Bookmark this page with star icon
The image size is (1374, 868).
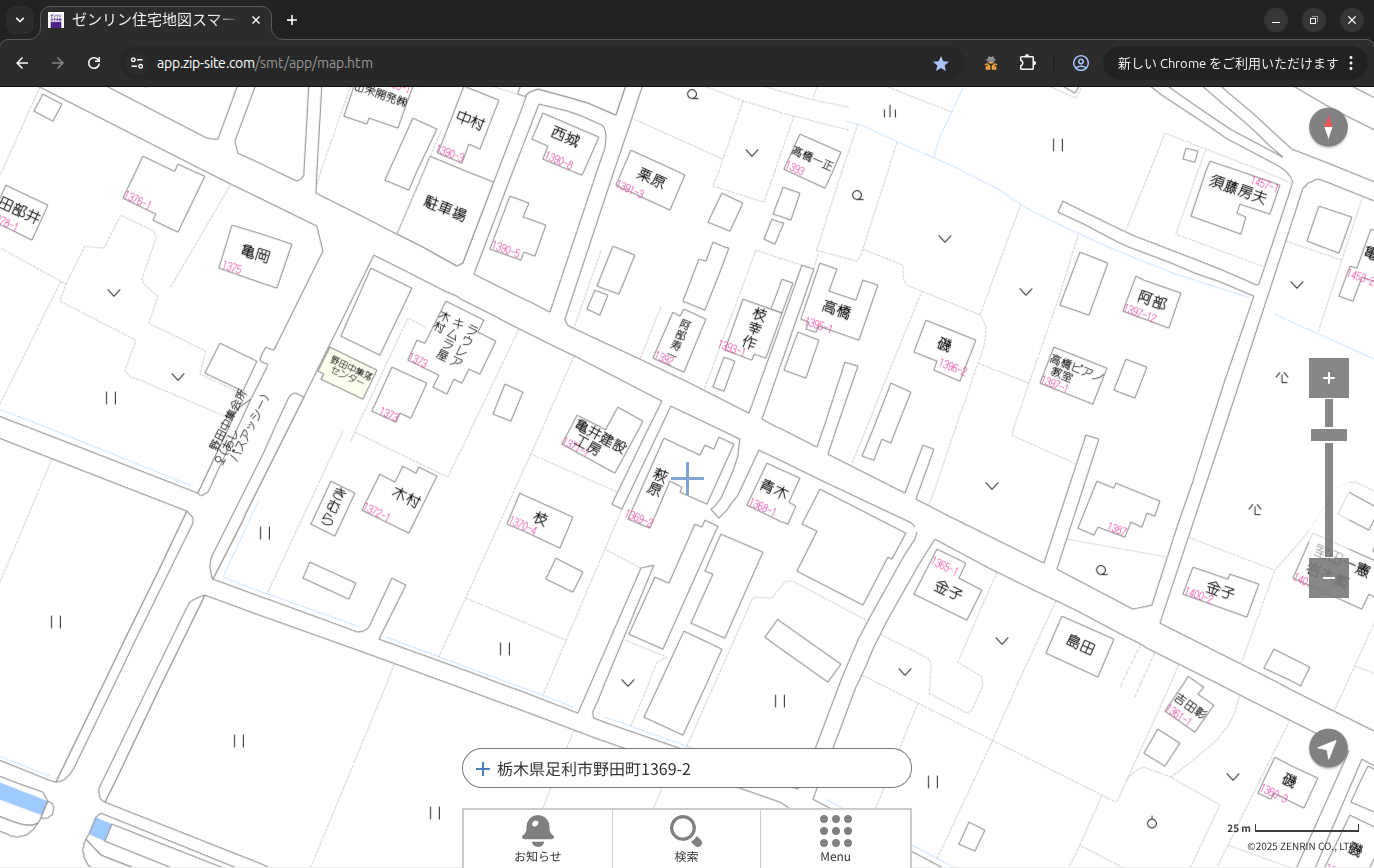coord(940,63)
